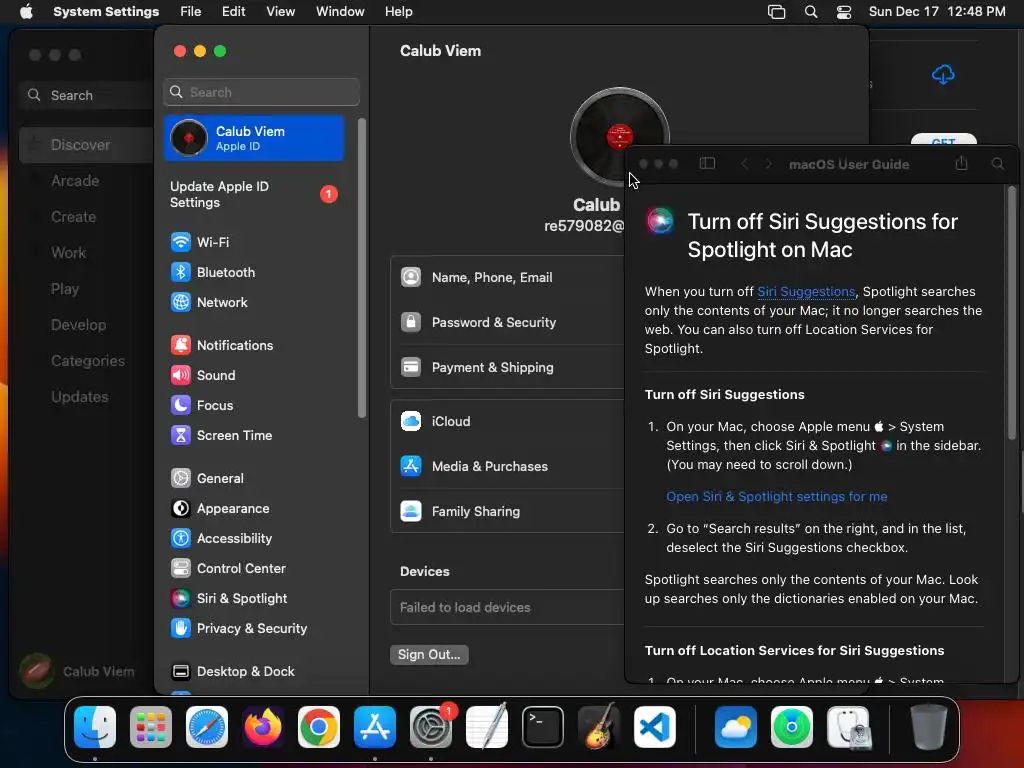The width and height of the screenshot is (1024, 768).
Task: Open Spotlight search in menu bar
Action: [x=810, y=12]
